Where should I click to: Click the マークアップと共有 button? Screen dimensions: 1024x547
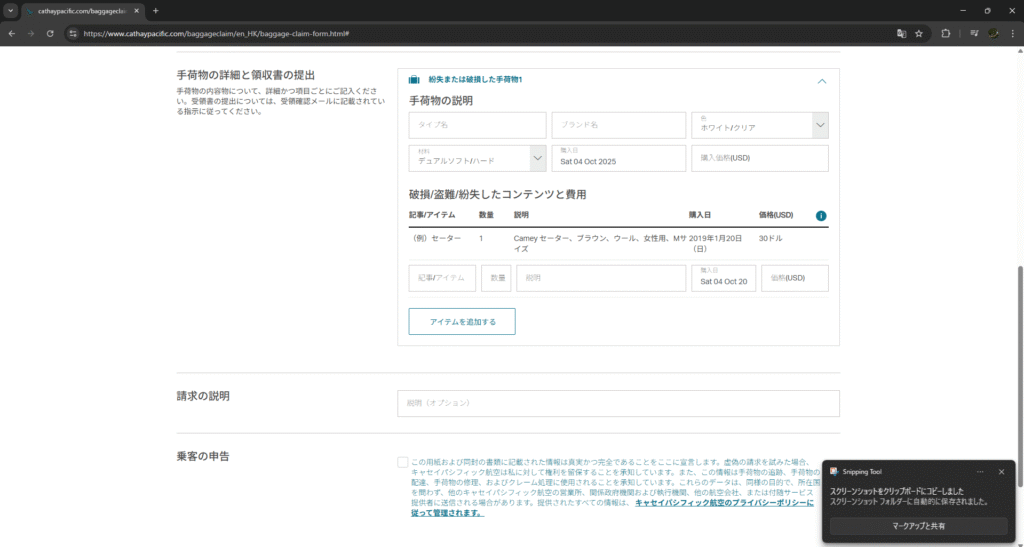(918, 525)
